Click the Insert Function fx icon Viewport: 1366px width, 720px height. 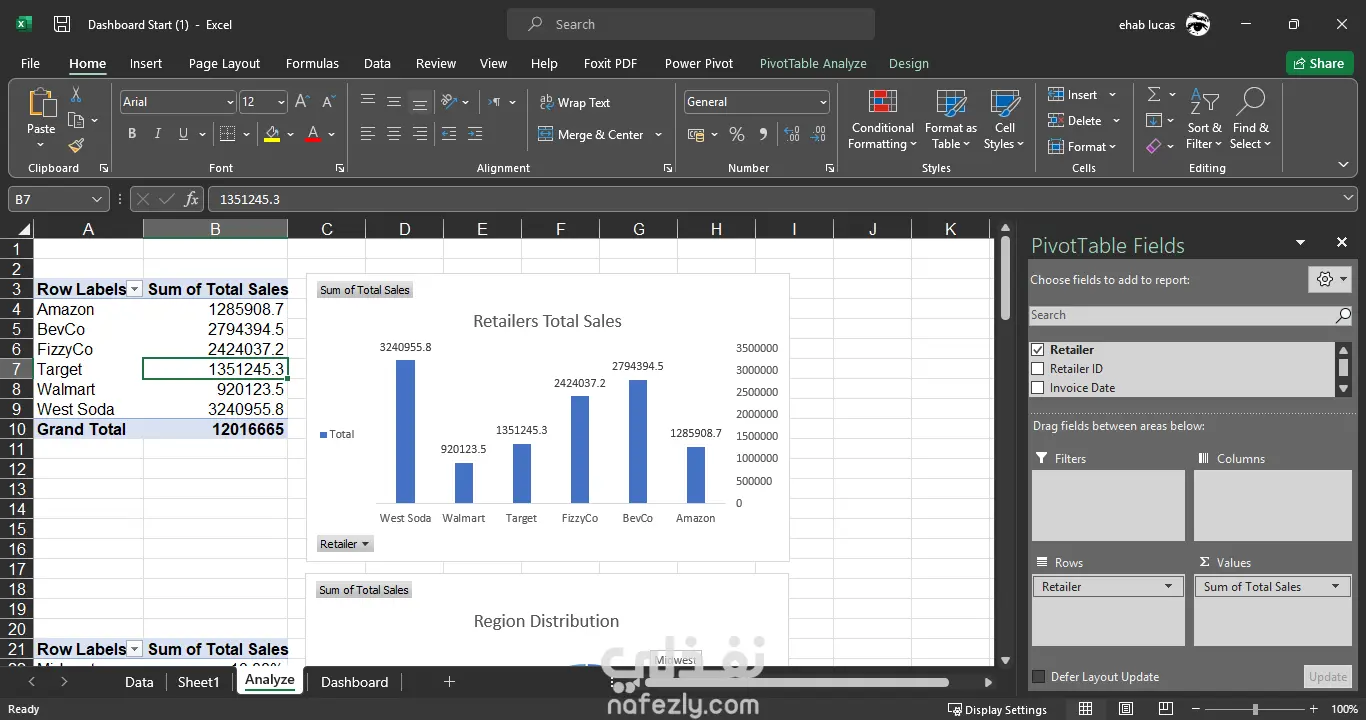coord(192,199)
